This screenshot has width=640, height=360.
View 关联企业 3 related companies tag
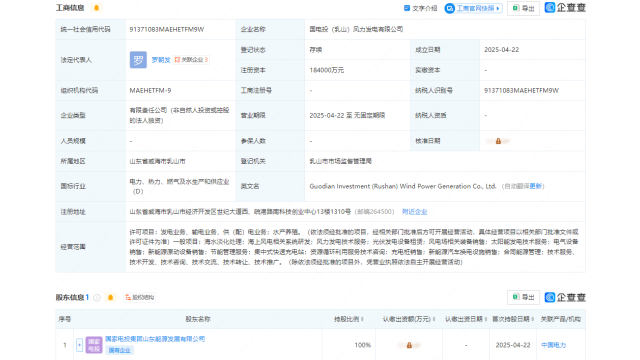coord(191,60)
